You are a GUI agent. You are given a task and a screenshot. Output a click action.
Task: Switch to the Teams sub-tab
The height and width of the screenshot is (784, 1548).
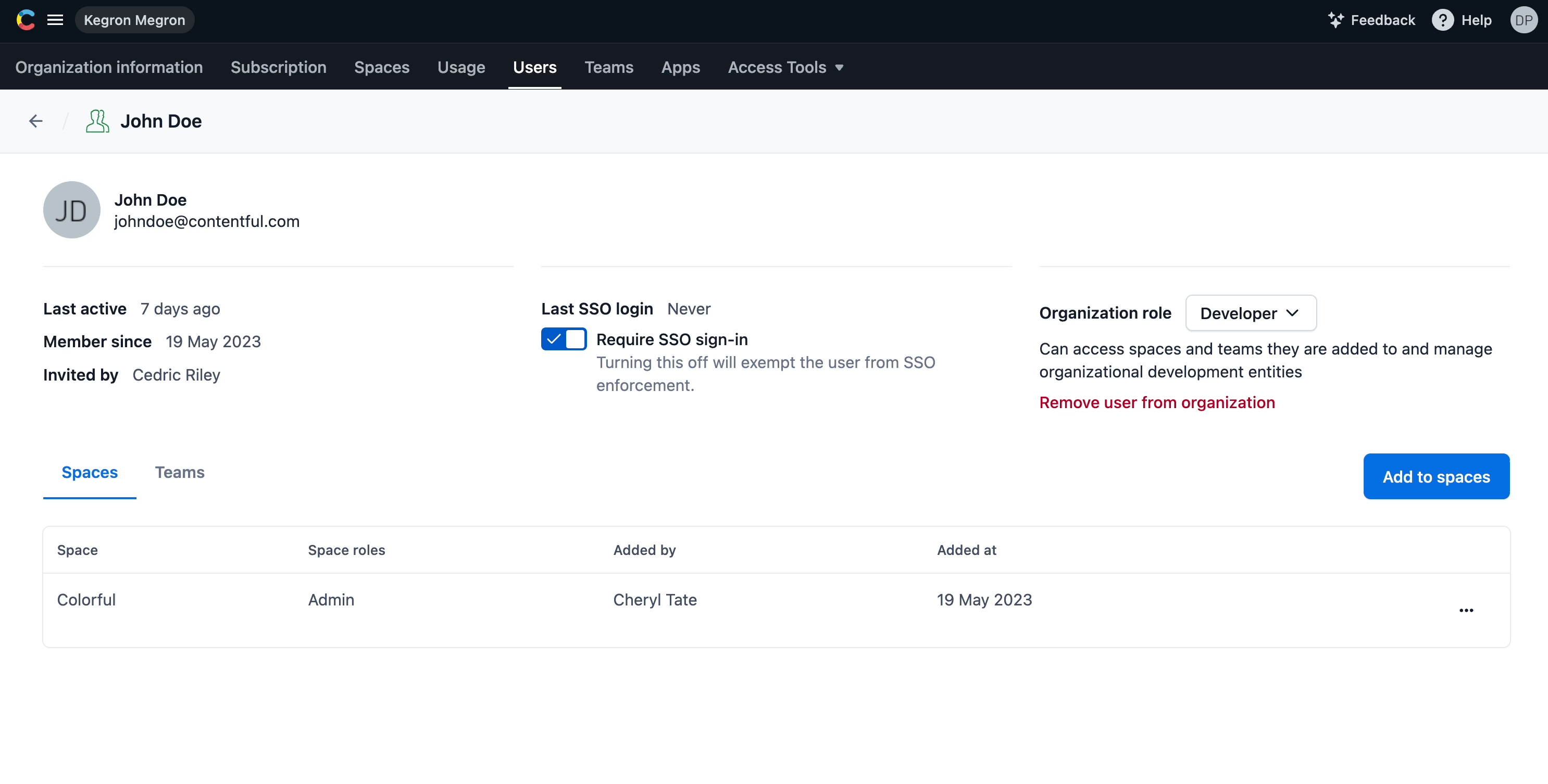tap(179, 472)
